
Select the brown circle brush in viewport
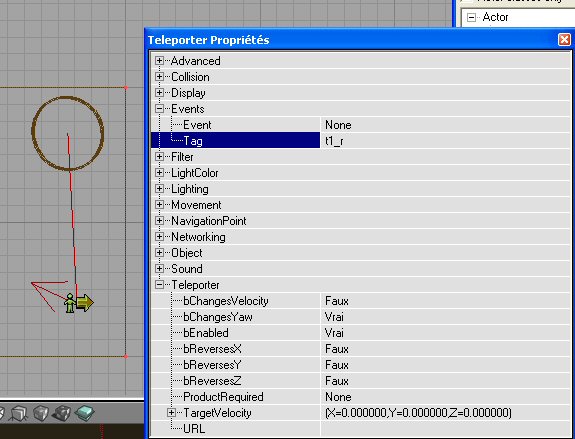coord(67,133)
